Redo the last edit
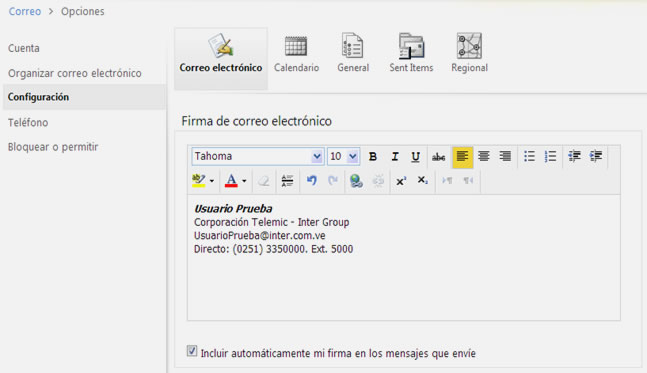Screen dimensions: 647x373 (333, 181)
